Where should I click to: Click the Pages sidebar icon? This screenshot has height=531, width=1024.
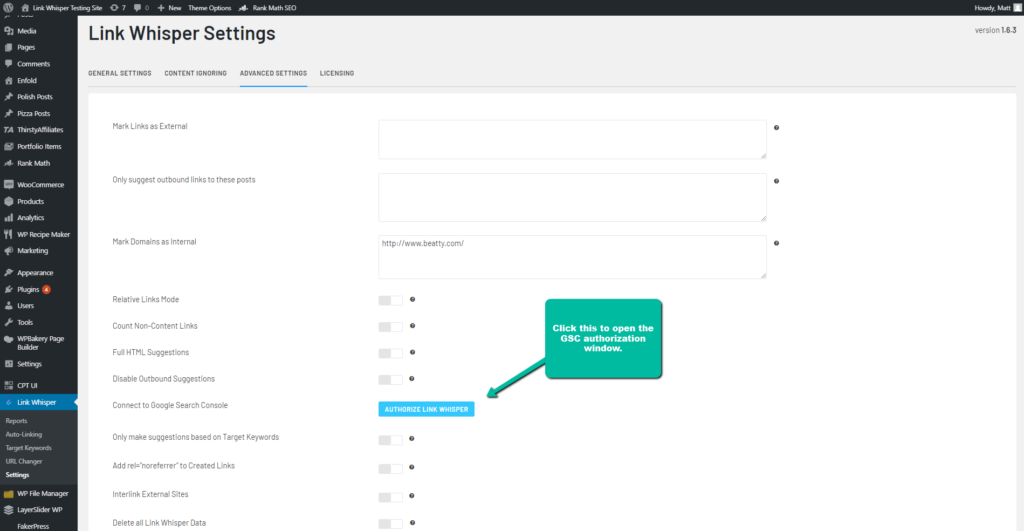[x=8, y=47]
